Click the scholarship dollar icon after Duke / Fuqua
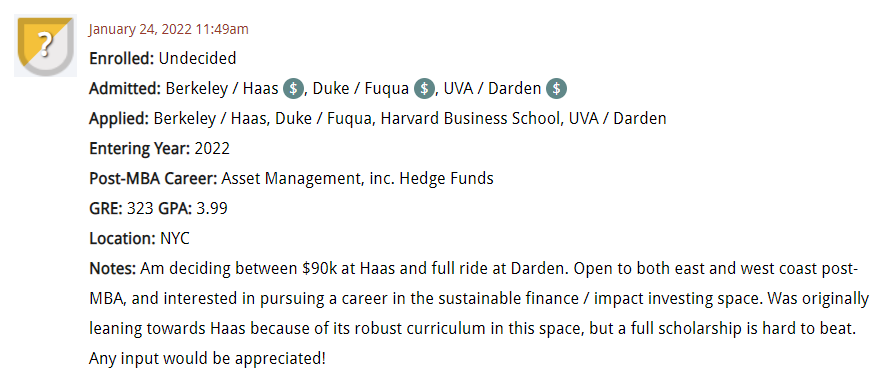Screen dimensions: 895x380 [424, 88]
